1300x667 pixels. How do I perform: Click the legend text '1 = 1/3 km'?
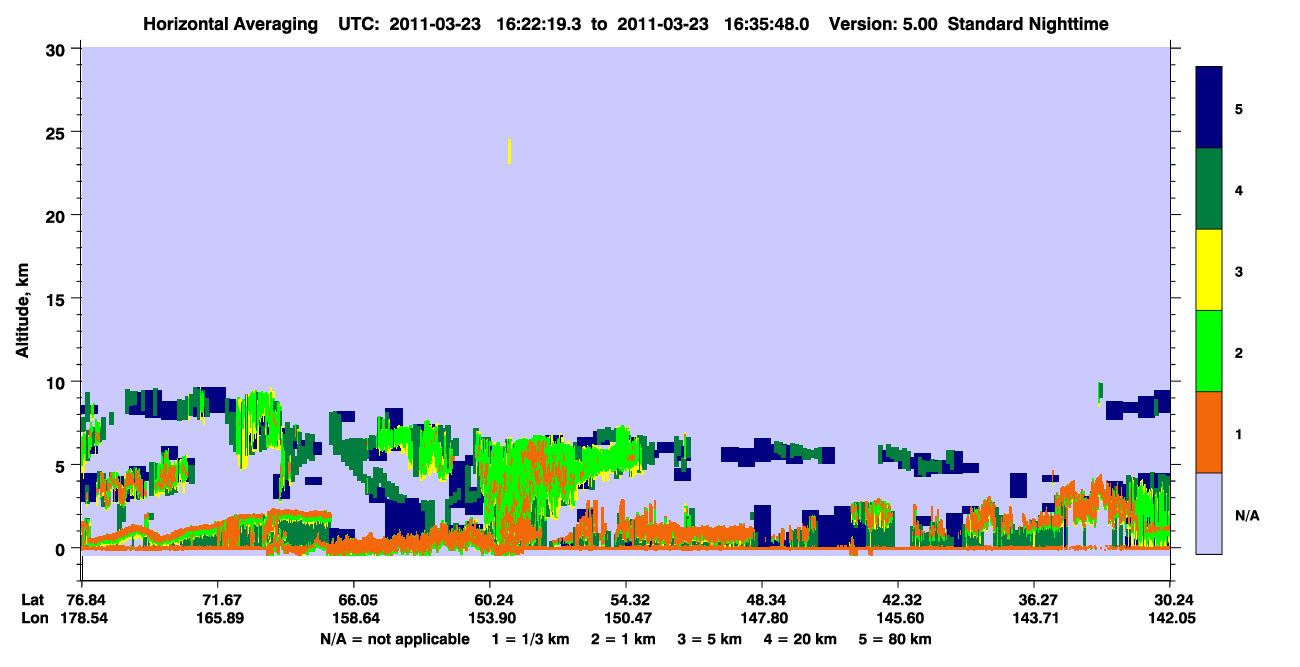[531, 639]
